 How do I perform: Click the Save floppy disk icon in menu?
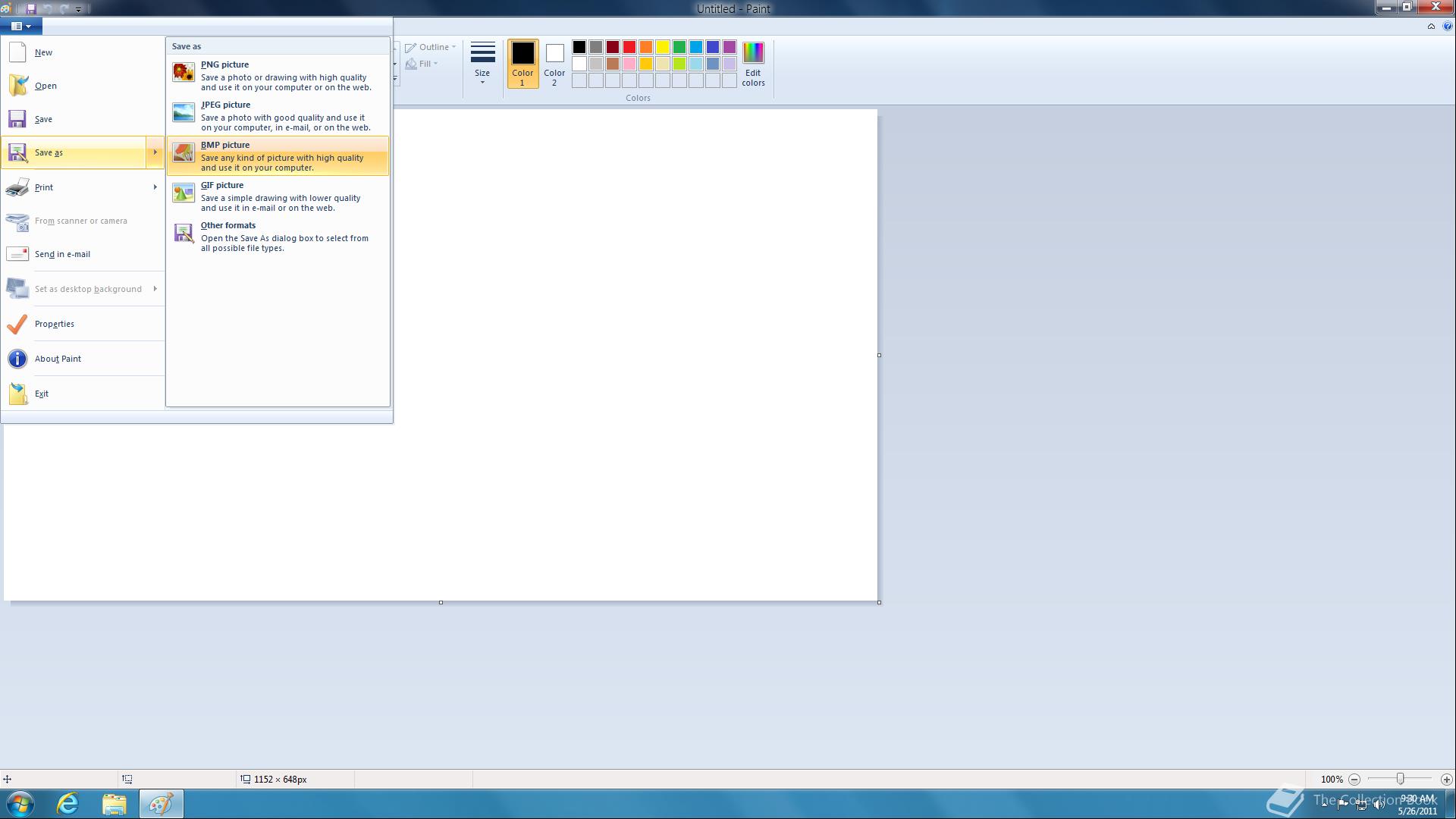[x=17, y=119]
